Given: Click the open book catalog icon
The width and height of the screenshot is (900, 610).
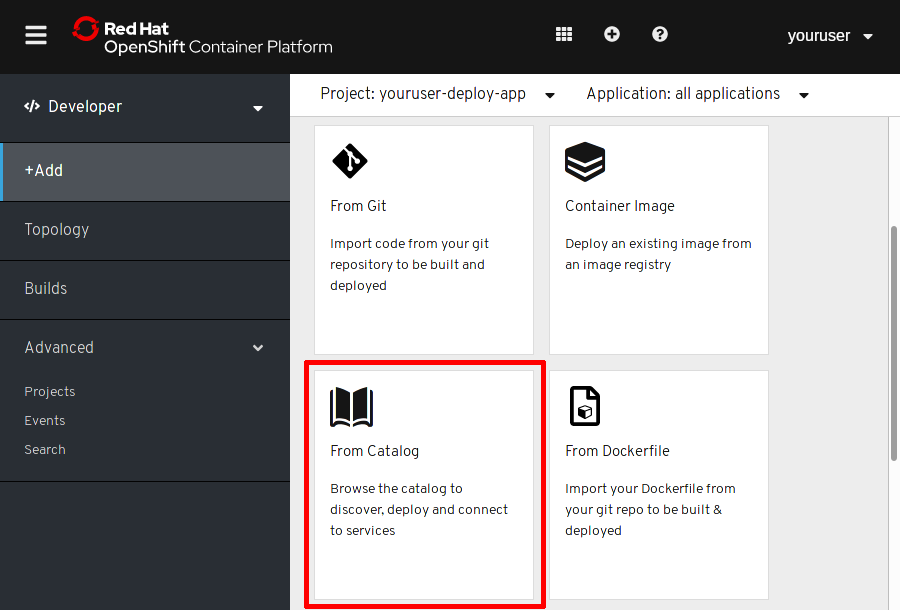Looking at the screenshot, I should [x=352, y=407].
